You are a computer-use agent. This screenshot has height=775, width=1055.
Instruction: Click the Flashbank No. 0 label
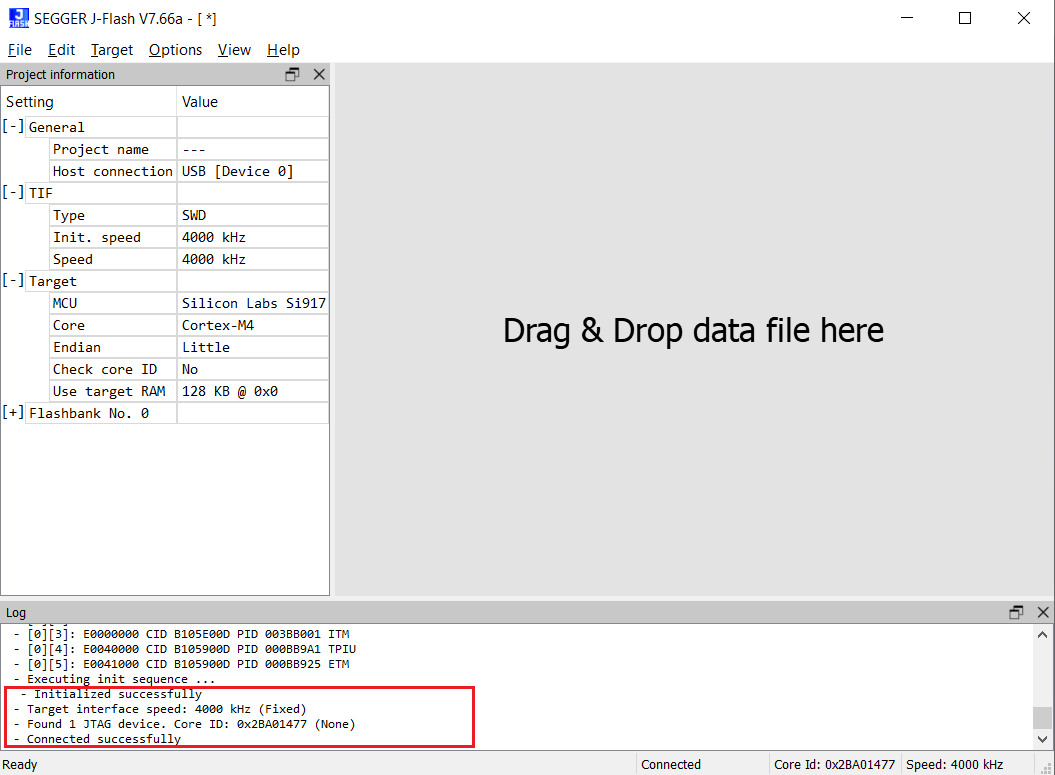[x=89, y=413]
